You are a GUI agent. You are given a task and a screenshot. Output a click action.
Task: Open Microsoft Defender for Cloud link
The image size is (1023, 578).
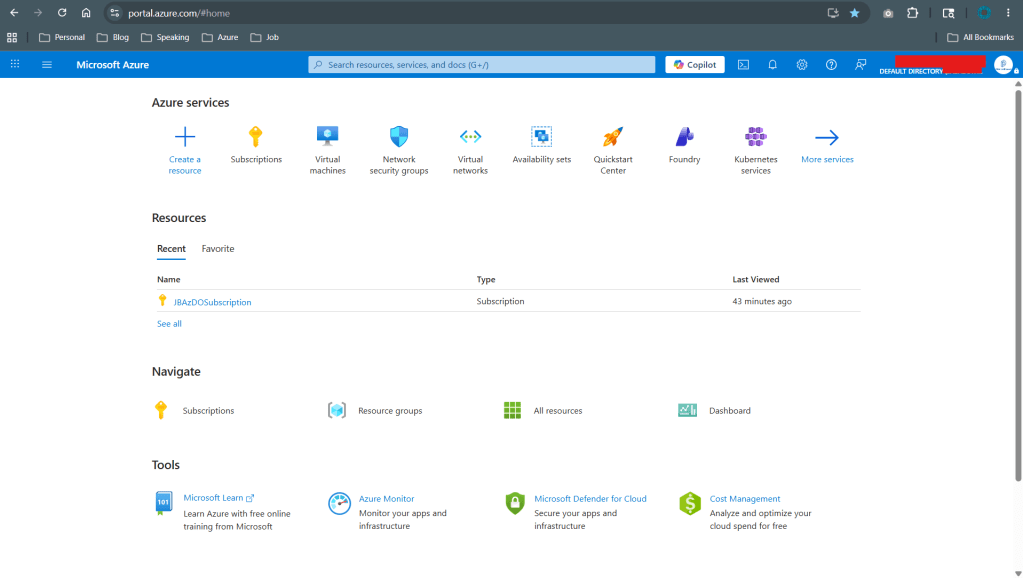[590, 498]
